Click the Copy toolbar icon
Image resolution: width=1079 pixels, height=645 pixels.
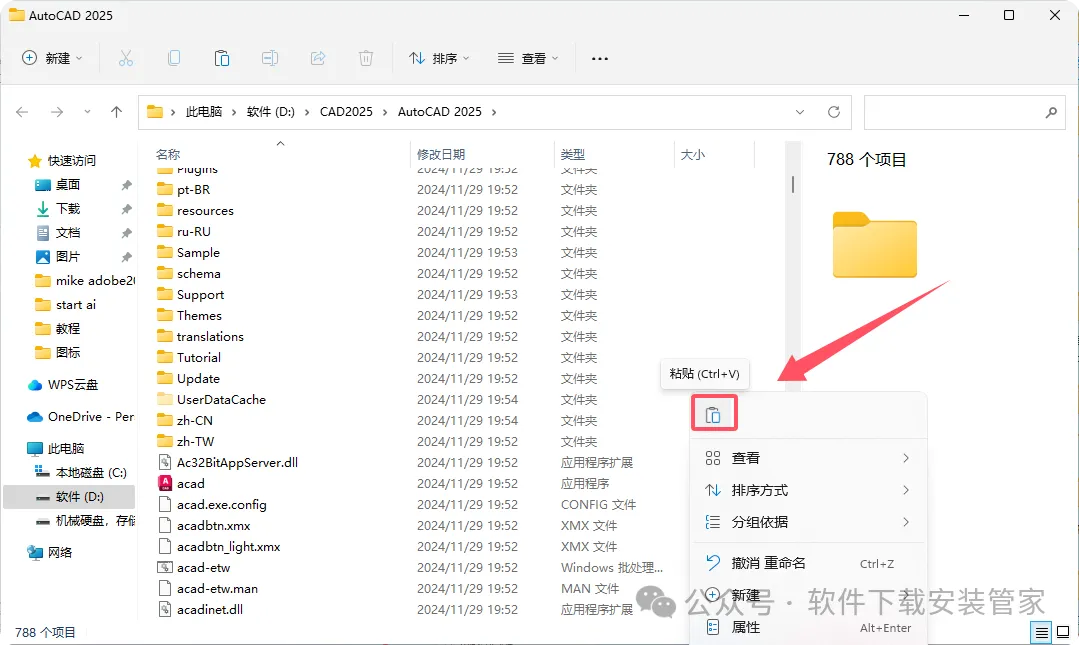pos(174,59)
